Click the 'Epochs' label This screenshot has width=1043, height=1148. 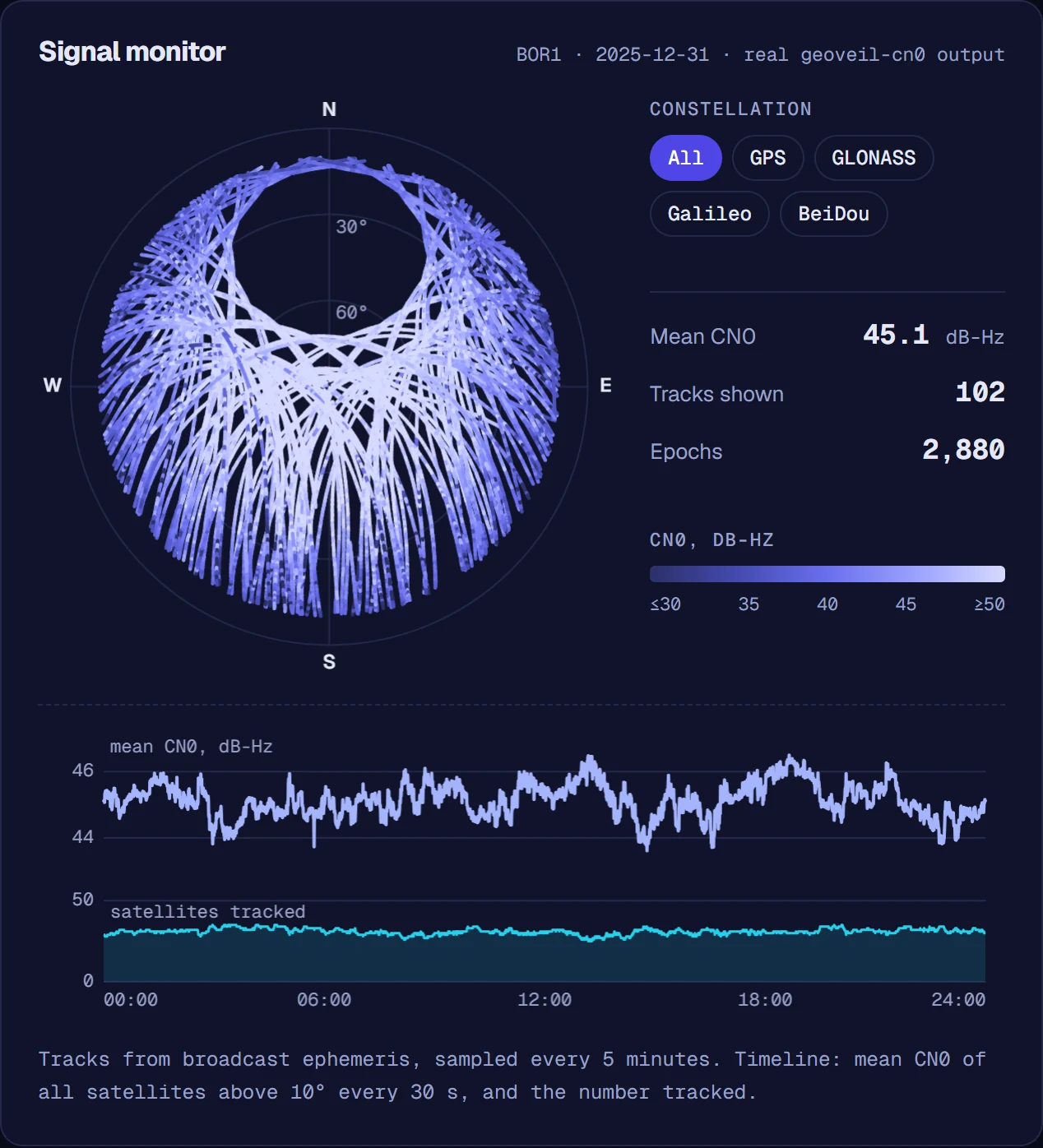[686, 451]
